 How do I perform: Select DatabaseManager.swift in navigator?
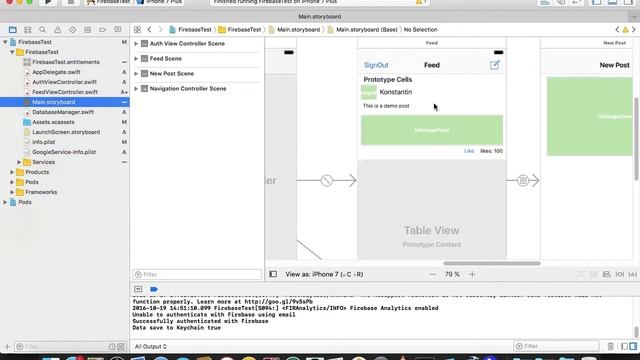(63, 112)
